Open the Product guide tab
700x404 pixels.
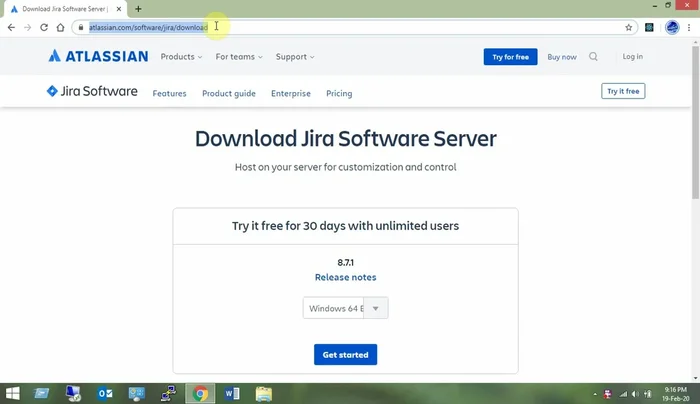(229, 93)
